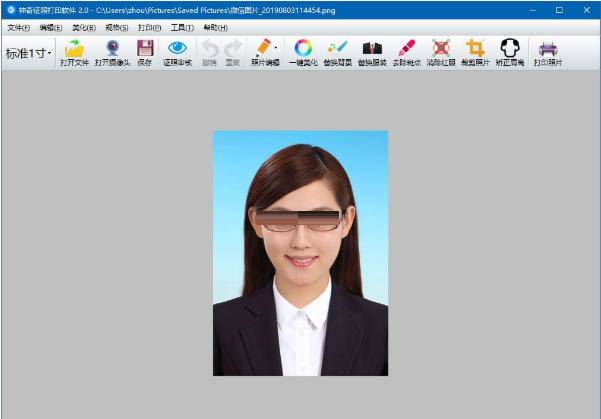Viewport: 601px width, 419px height.
Task: Print using the 打印照片 printer icon
Action: click(x=547, y=50)
